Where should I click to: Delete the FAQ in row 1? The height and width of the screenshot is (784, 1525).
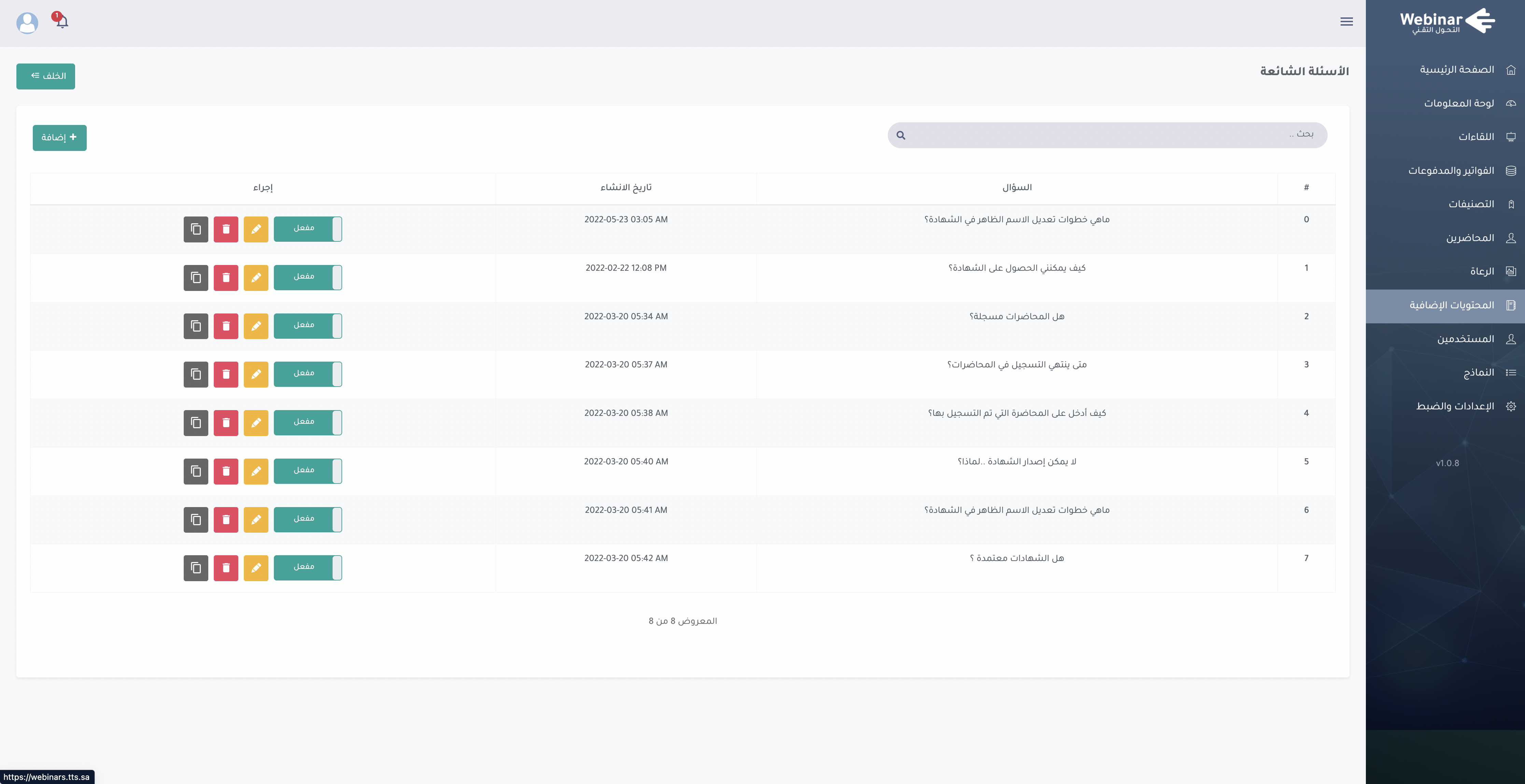tap(226, 278)
